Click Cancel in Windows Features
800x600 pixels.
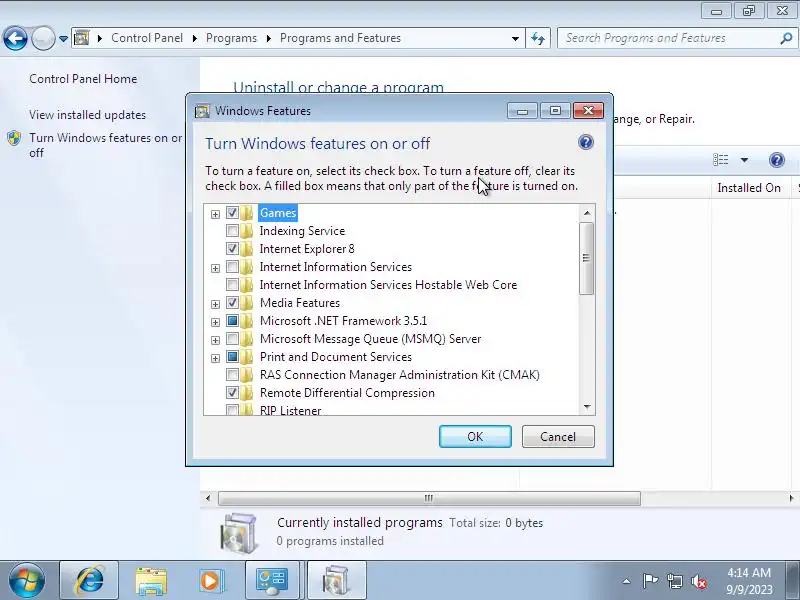pyautogui.click(x=558, y=437)
